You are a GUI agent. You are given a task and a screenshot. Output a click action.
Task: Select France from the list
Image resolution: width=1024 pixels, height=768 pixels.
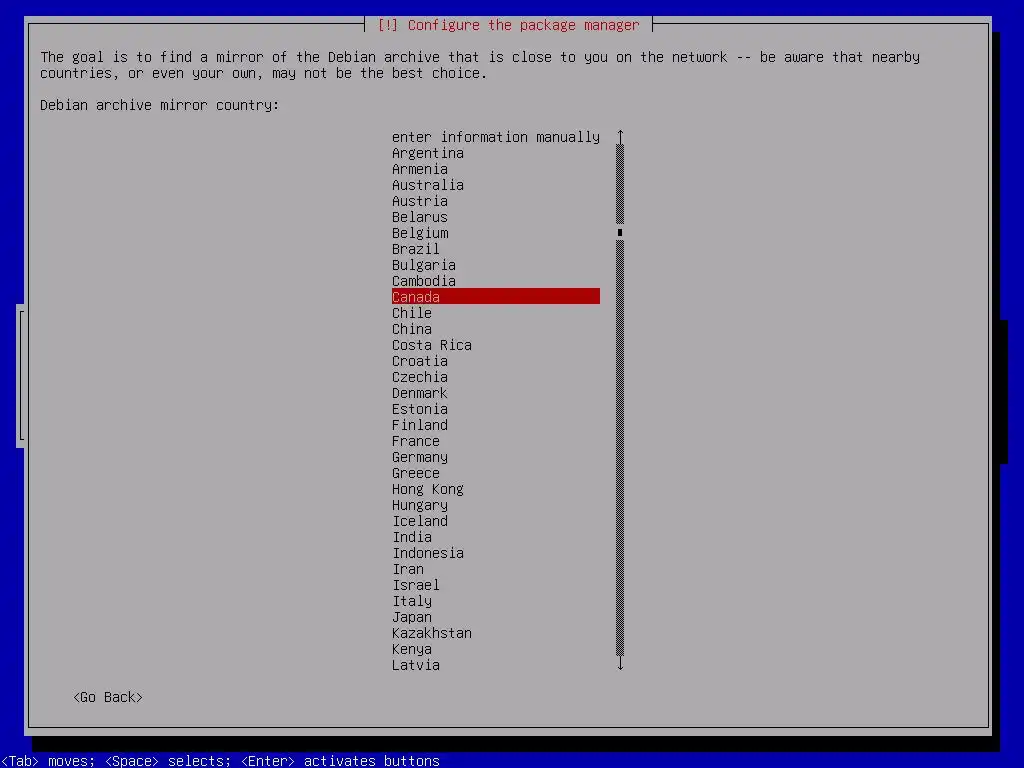coord(496,441)
